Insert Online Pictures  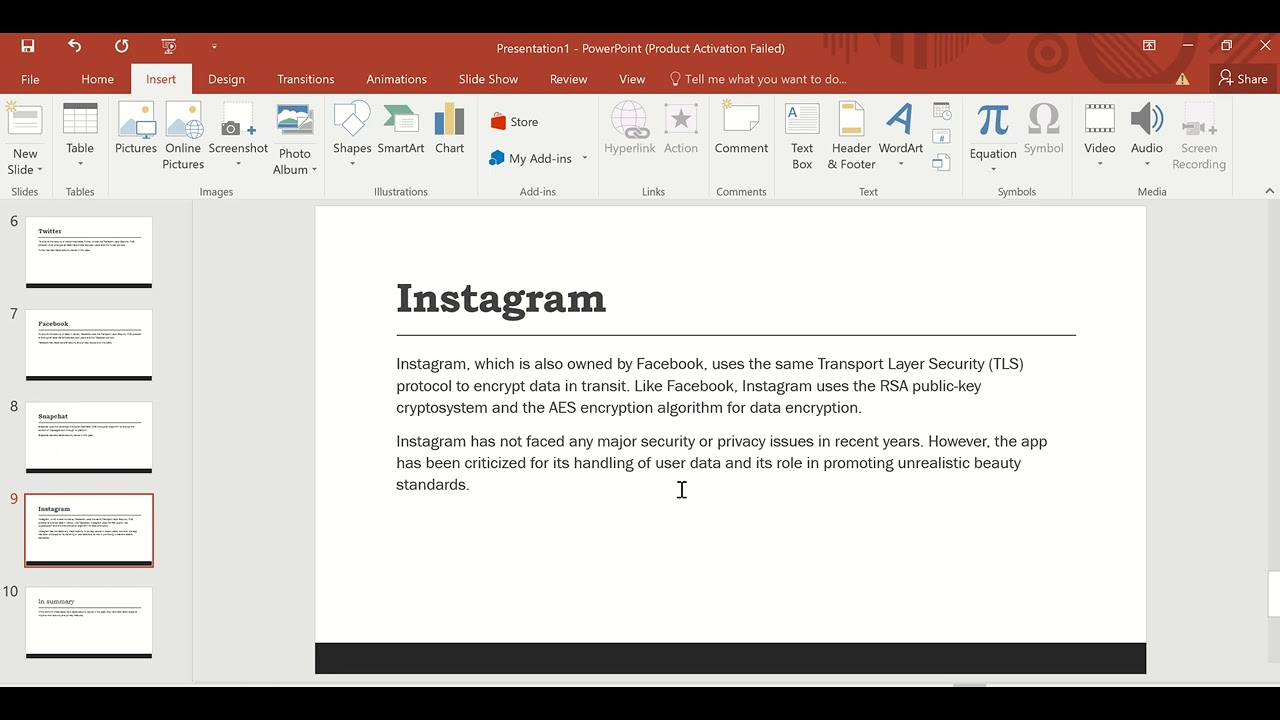pos(183,135)
